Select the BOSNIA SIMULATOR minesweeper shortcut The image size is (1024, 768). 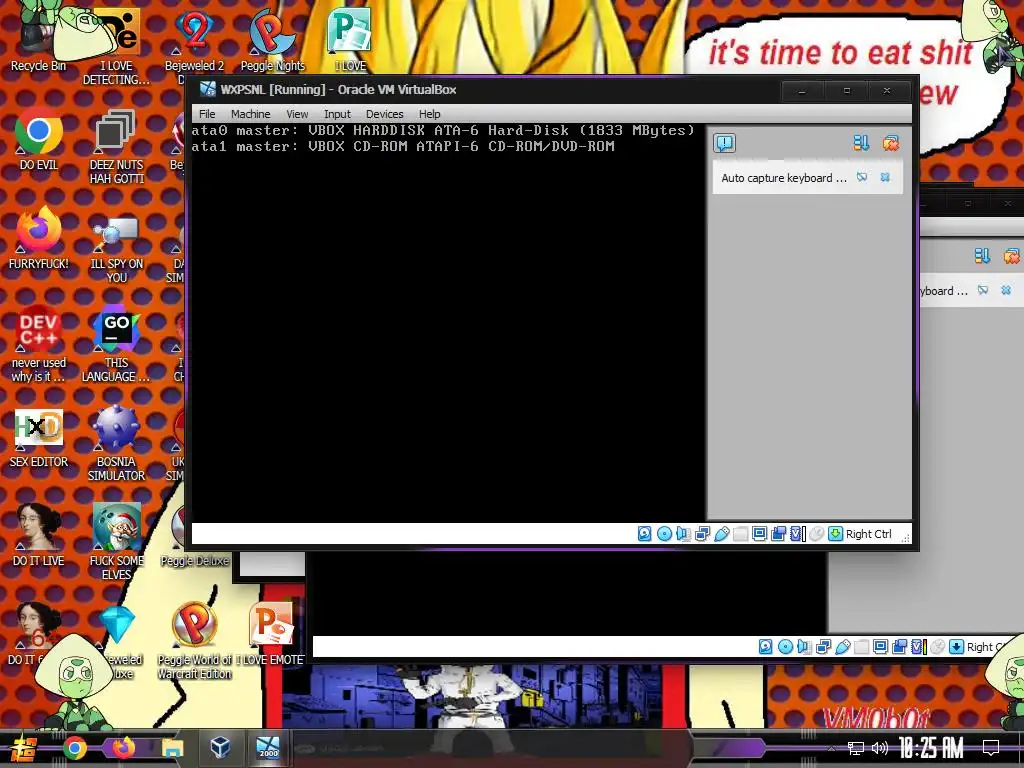pos(116,444)
